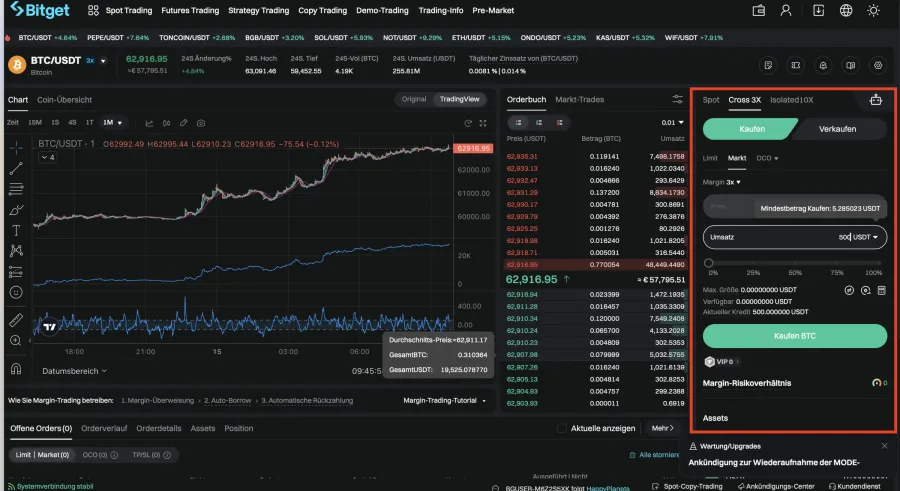Image resolution: width=900 pixels, height=491 pixels.
Task: Open the 0.01 orderbook precision dropdown
Action: 674,122
